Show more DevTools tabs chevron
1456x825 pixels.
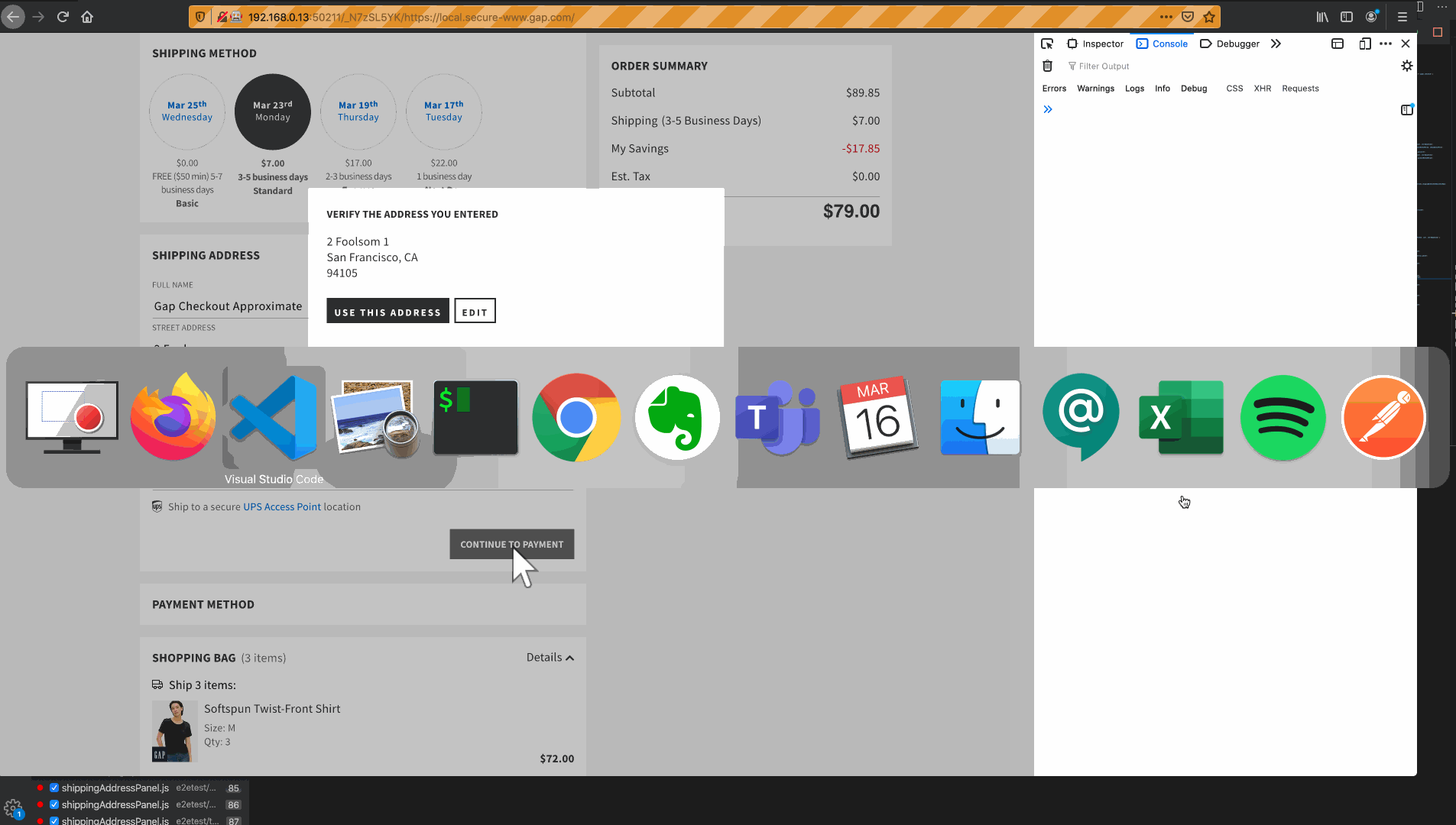1276,44
